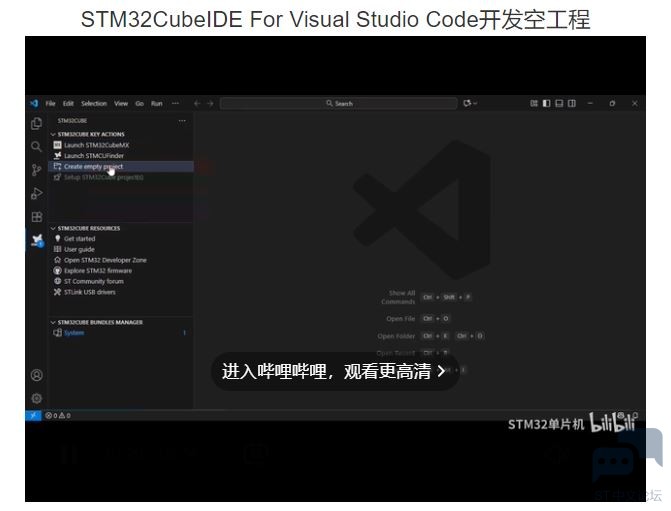This screenshot has height=511, width=671.
Task: Select the STM32Cube activity bar icon
Action: point(37,240)
